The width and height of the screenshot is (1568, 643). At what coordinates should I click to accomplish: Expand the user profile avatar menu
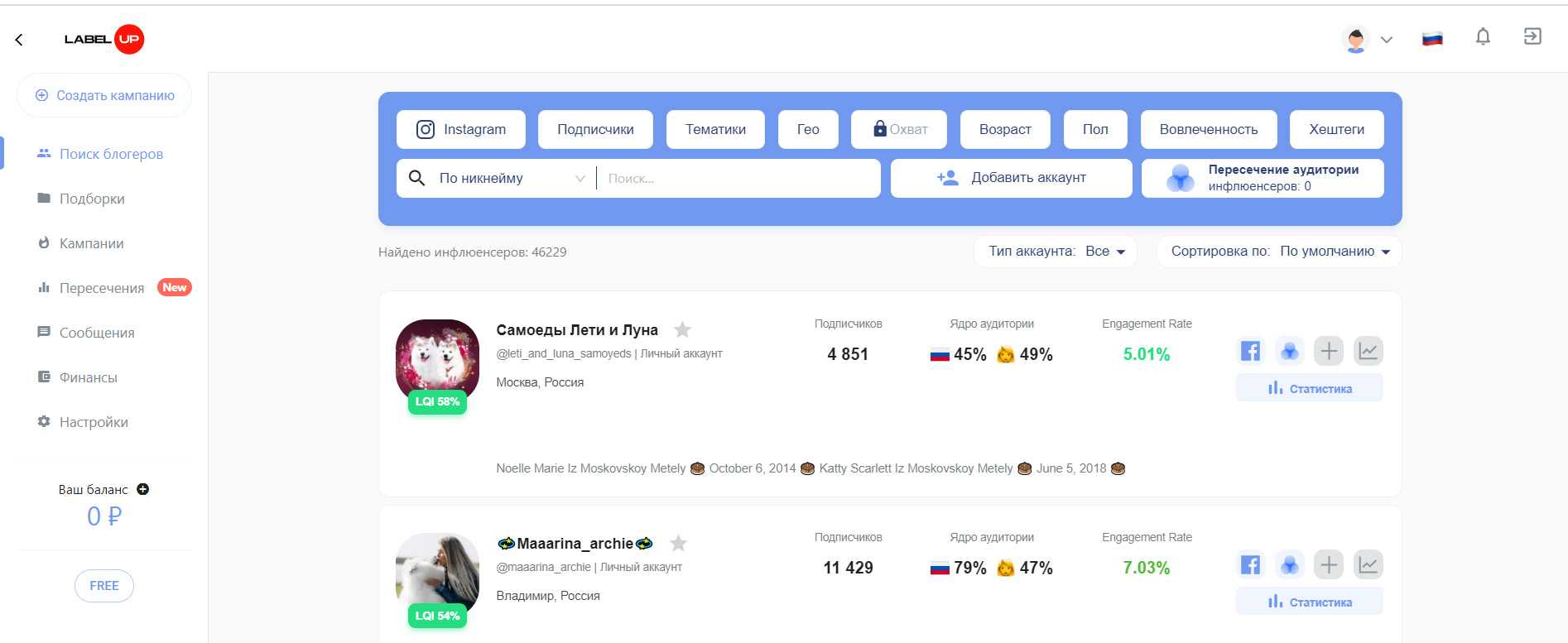tap(1367, 39)
